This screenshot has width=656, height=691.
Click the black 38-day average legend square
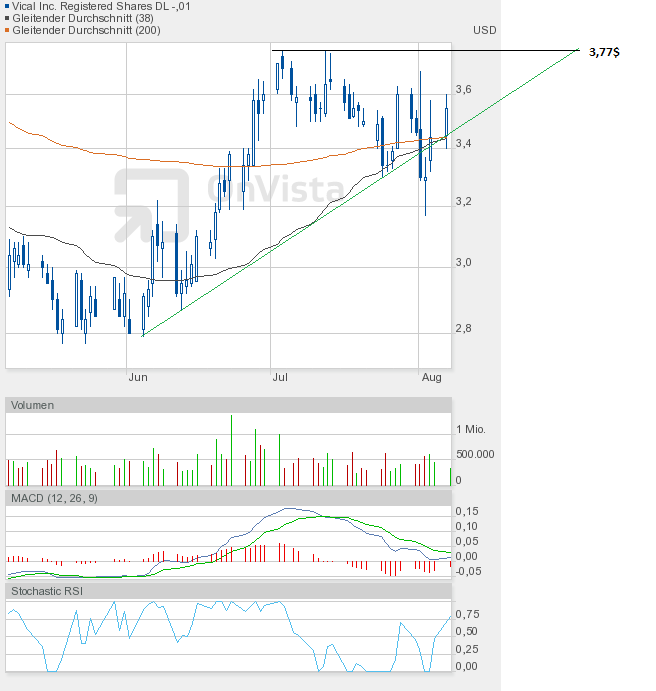pos(8,18)
